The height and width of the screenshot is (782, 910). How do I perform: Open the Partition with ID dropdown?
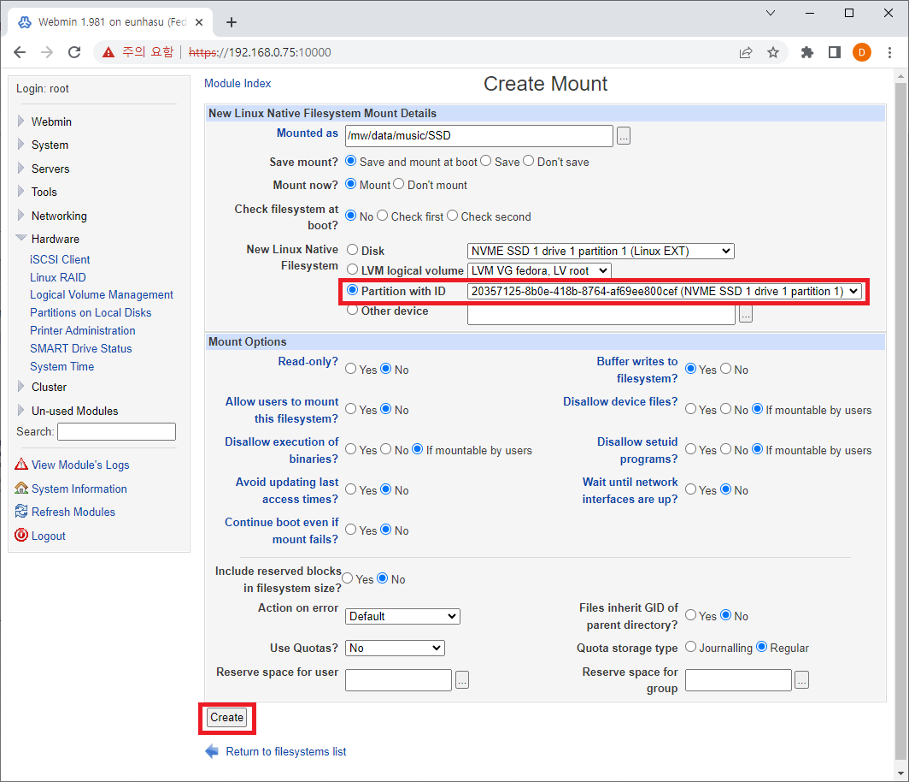(664, 291)
